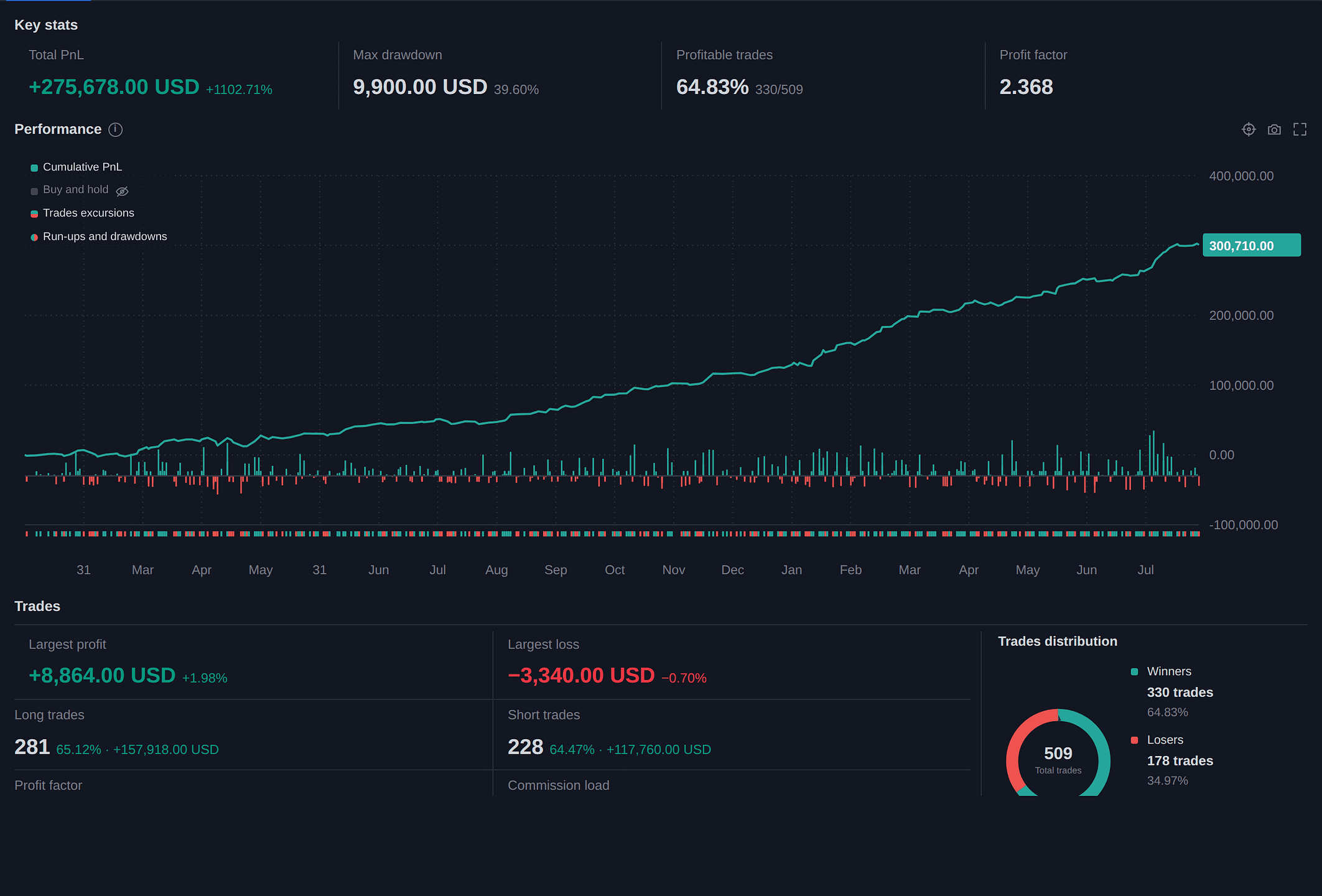Click the Dec month label on time axis
This screenshot has width=1322, height=896.
pos(733,570)
